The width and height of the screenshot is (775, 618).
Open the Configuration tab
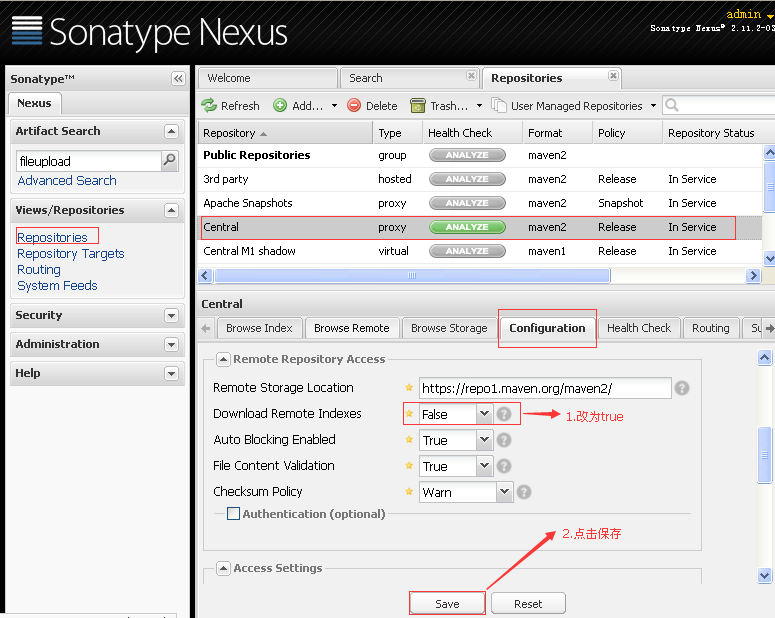point(547,328)
